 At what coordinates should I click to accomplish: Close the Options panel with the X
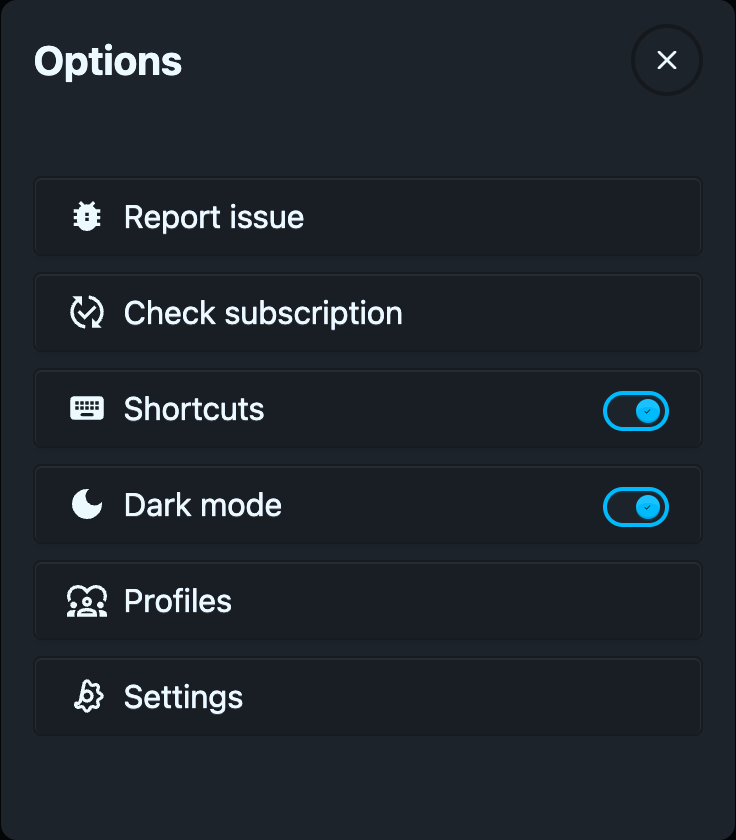point(666,60)
